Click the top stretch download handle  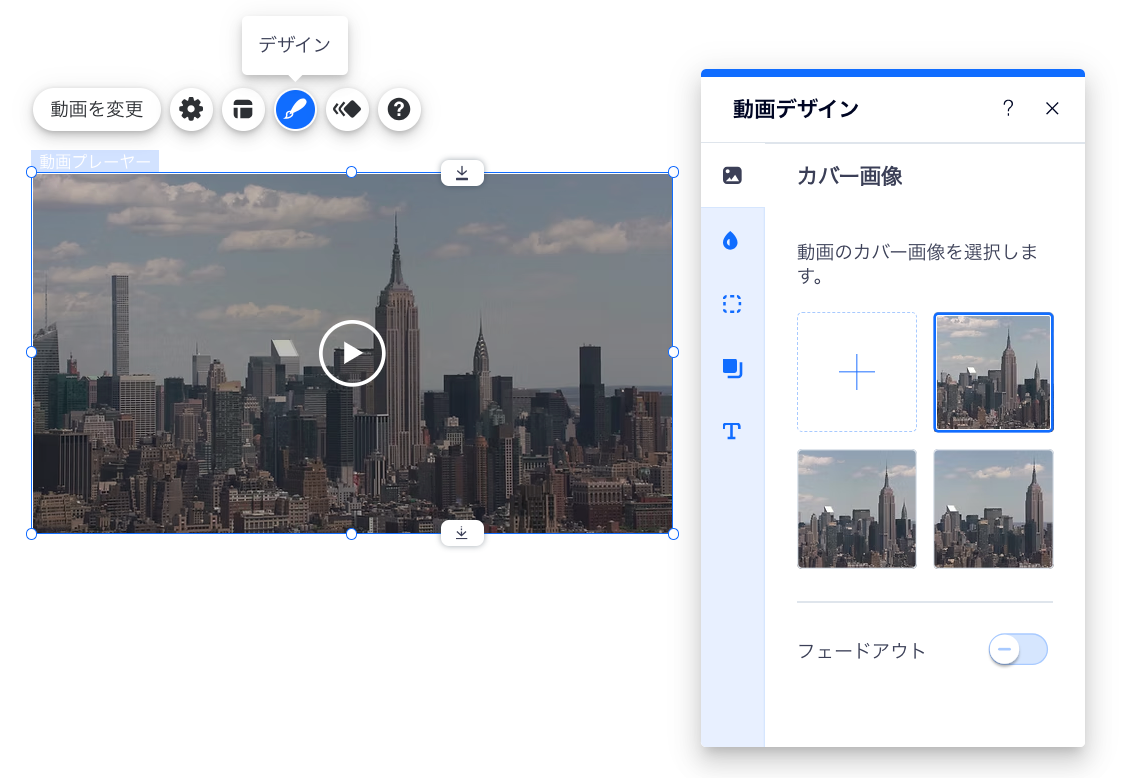tap(462, 173)
